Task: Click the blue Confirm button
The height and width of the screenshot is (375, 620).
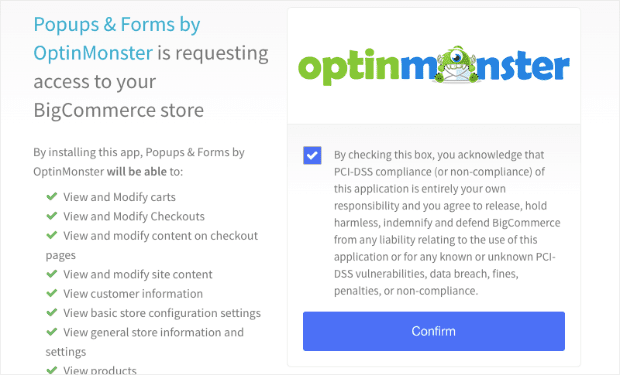Action: click(x=434, y=331)
